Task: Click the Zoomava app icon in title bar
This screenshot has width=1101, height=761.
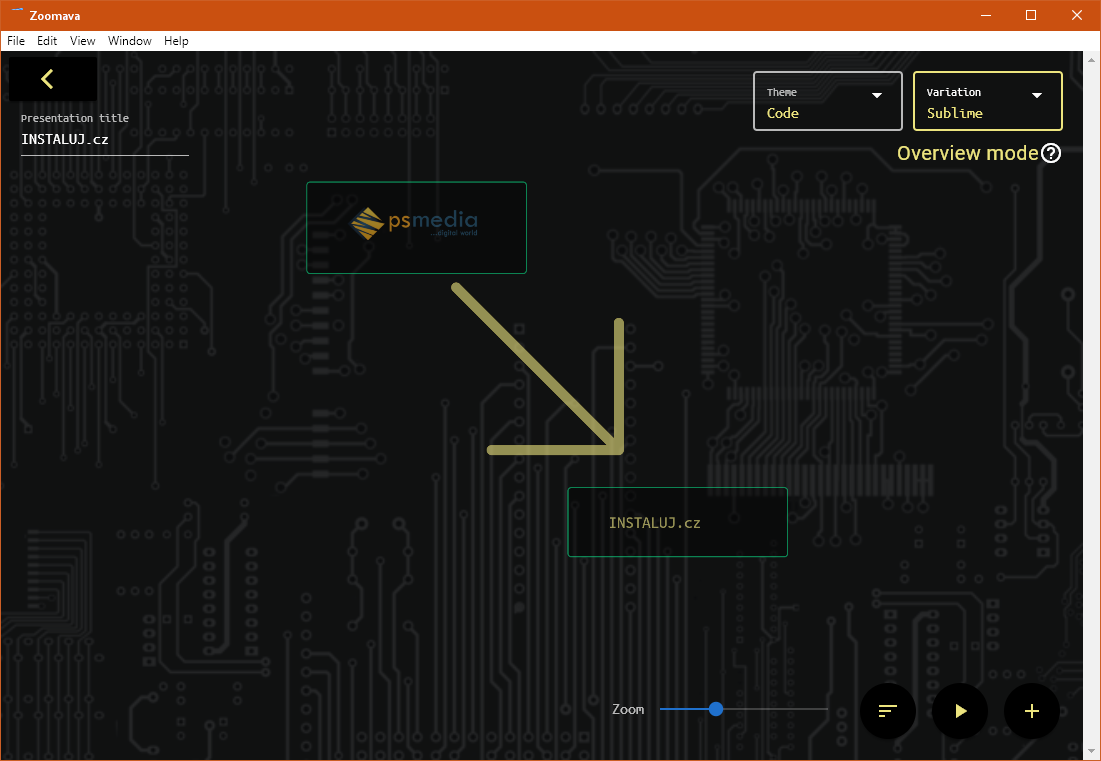Action: (x=16, y=15)
